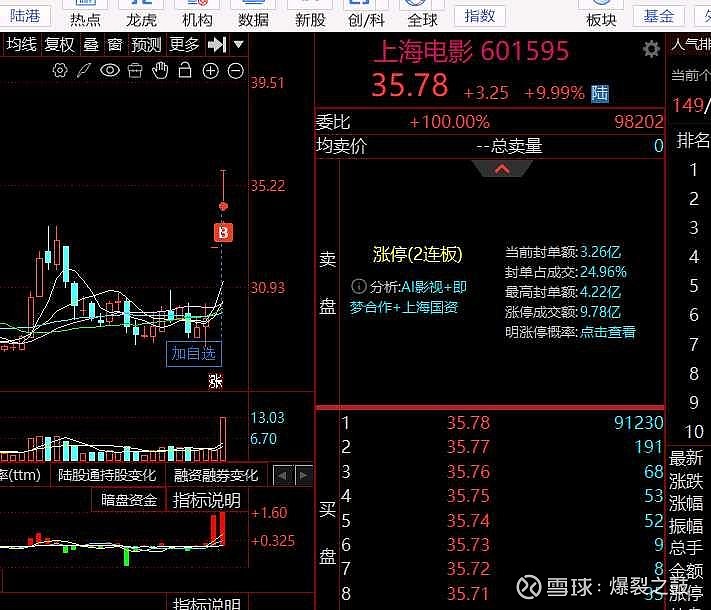The height and width of the screenshot is (610, 711).
Task: Click stock title 上海电影 601595
Action: pos(471,51)
